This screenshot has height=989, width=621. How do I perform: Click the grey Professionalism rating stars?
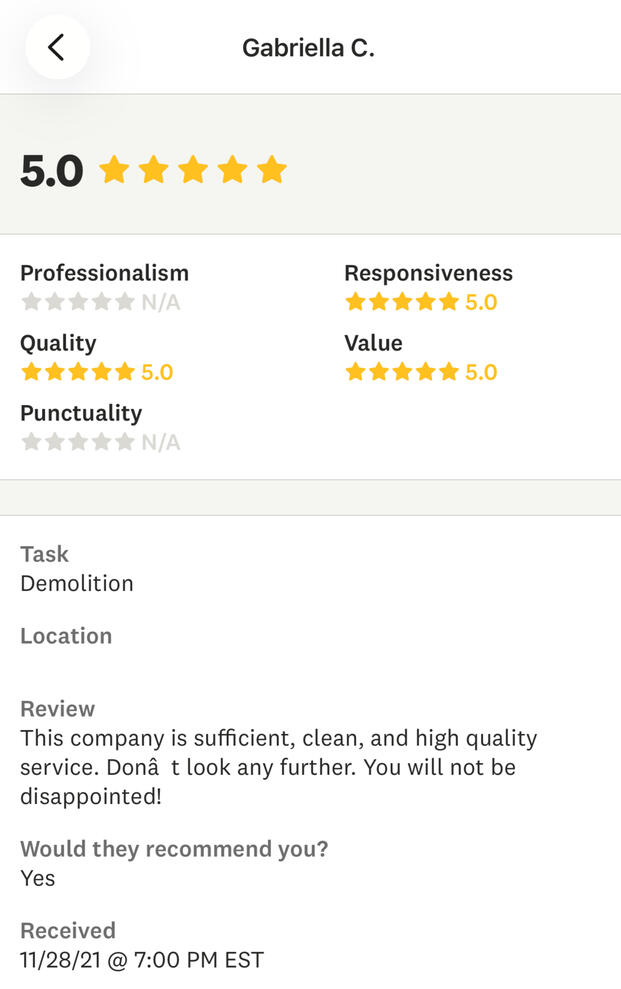(x=78, y=302)
